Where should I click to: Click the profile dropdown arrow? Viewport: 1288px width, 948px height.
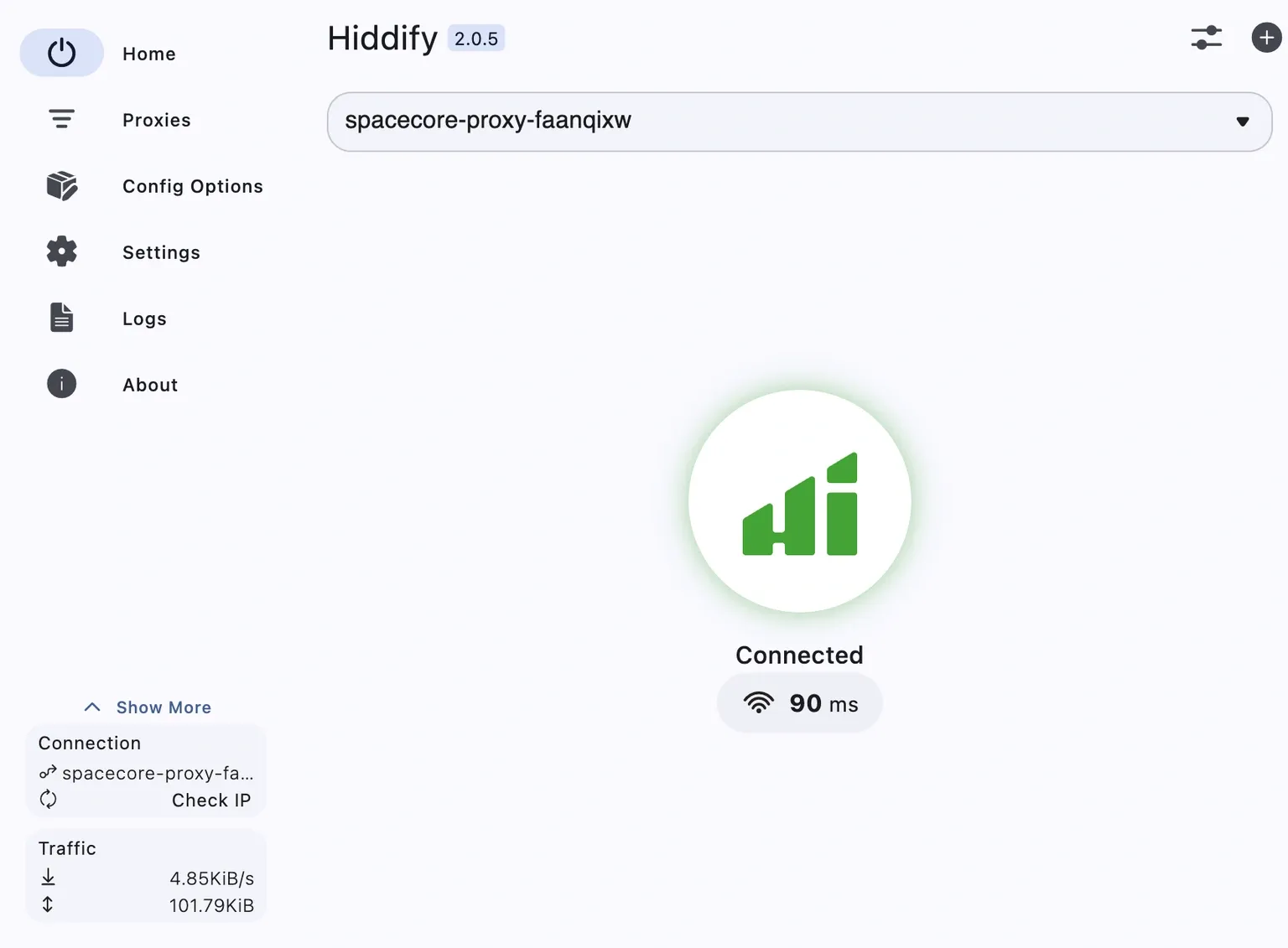tap(1242, 122)
